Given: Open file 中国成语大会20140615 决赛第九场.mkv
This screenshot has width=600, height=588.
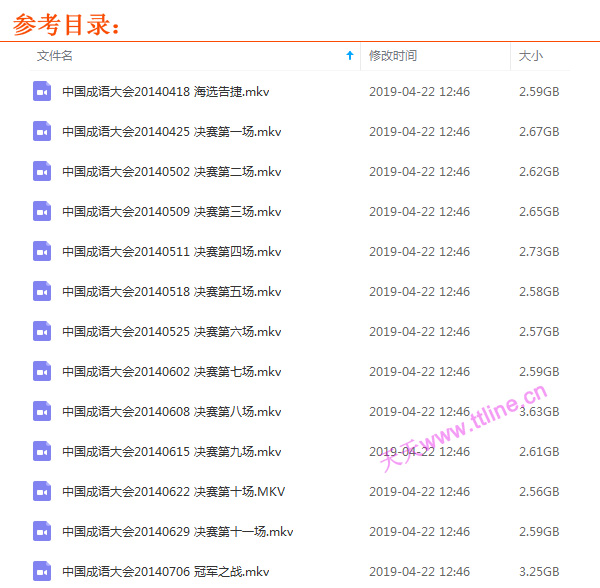Looking at the screenshot, I should tap(171, 452).
